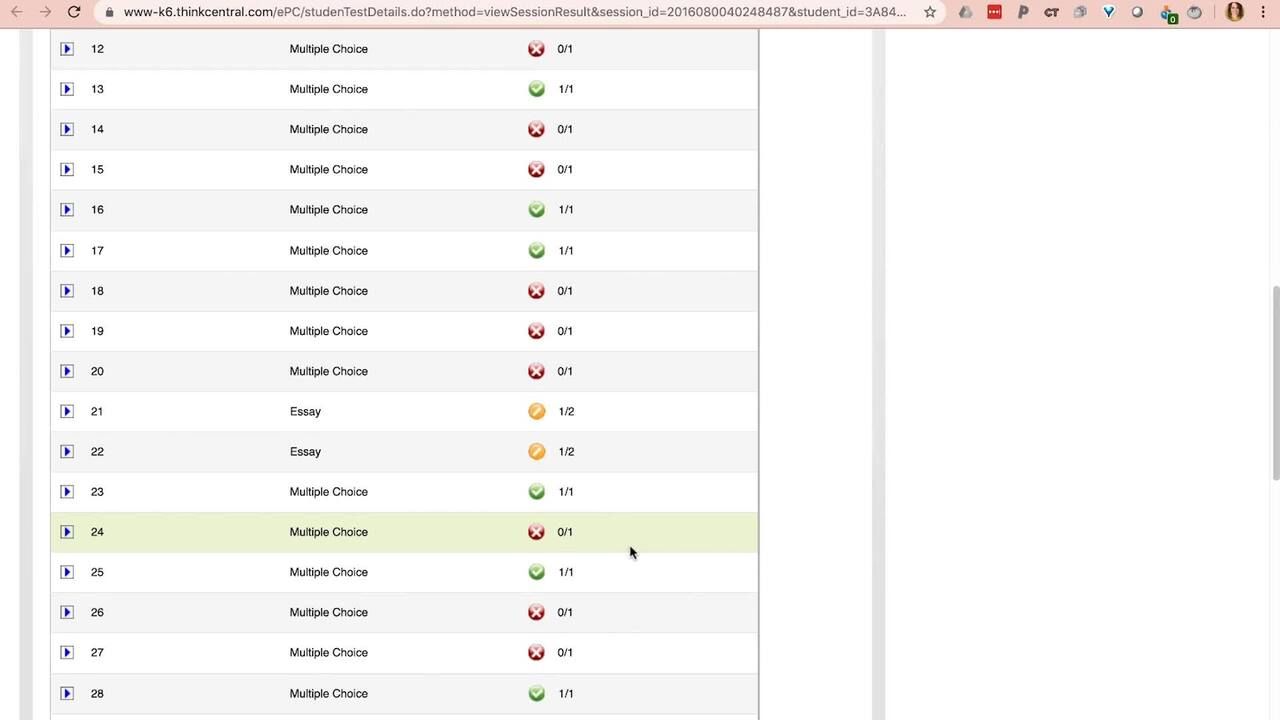Select 'Essay' type for question 22

[x=305, y=451]
